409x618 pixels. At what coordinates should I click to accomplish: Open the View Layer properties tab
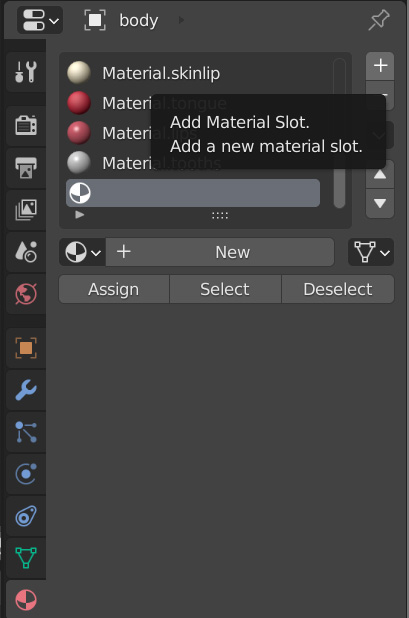click(26, 210)
